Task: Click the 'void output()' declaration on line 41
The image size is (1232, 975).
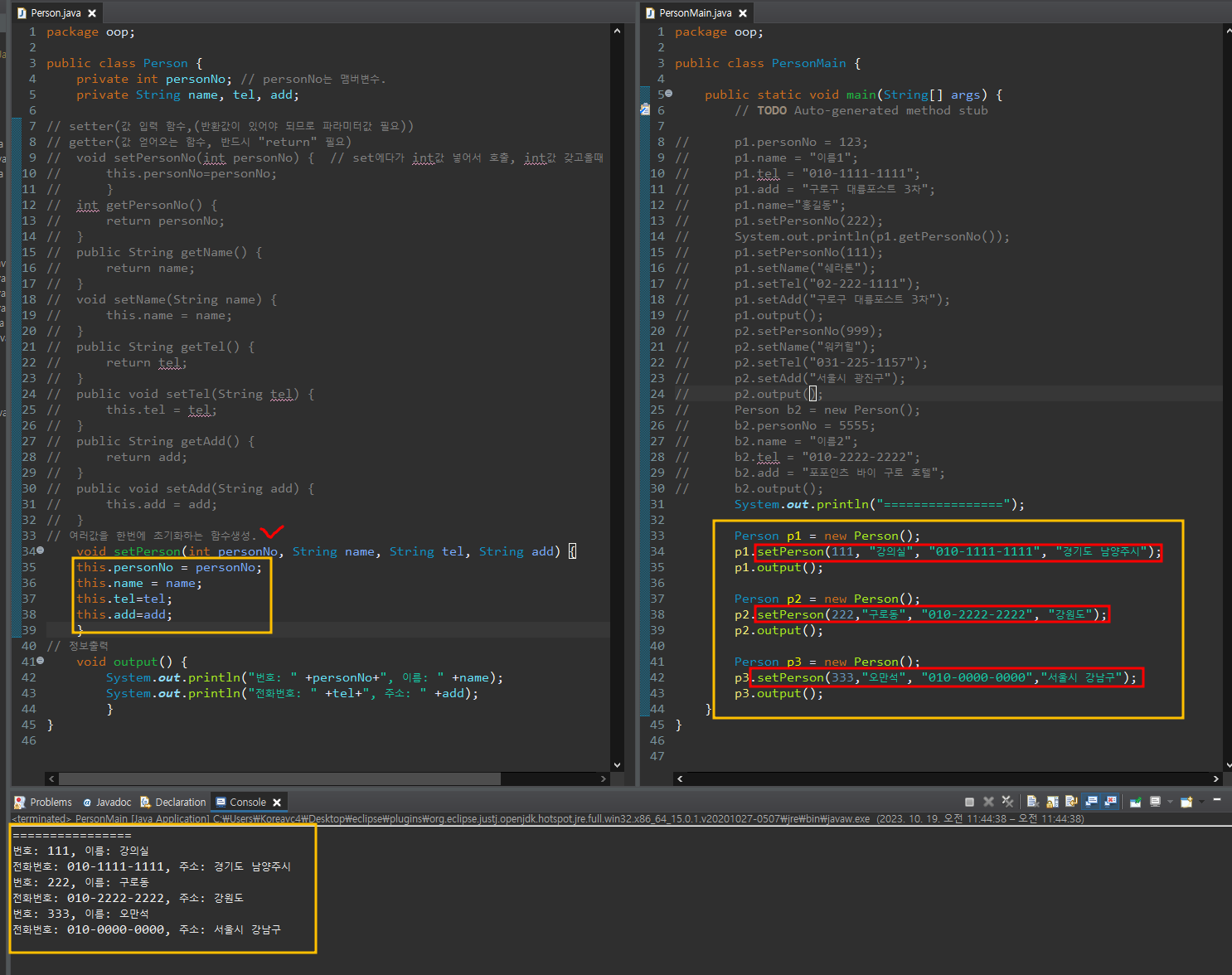Action: [132, 662]
